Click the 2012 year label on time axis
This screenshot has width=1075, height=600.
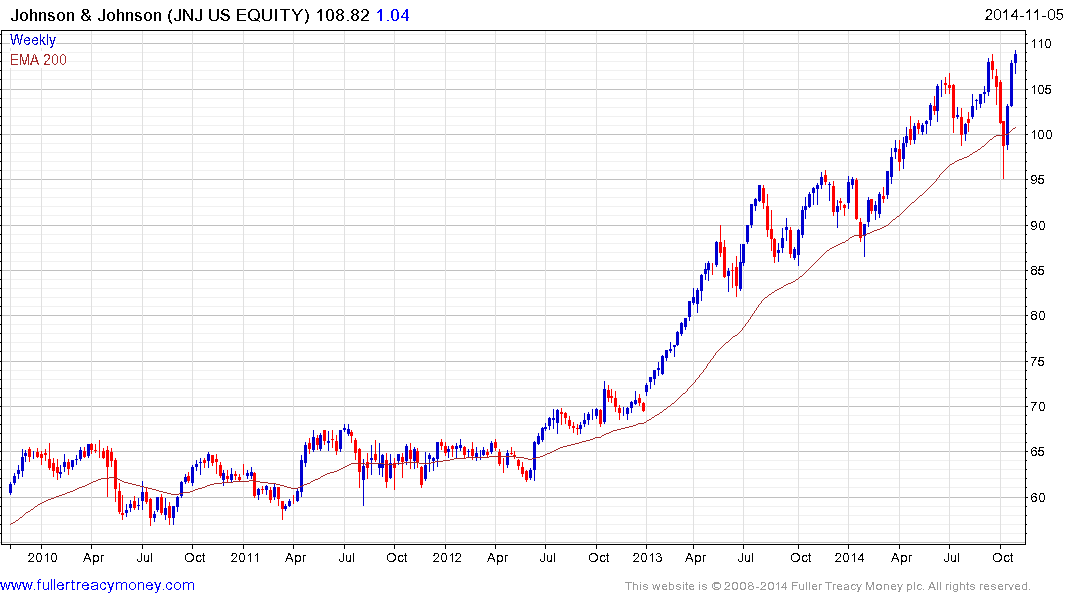(x=447, y=557)
